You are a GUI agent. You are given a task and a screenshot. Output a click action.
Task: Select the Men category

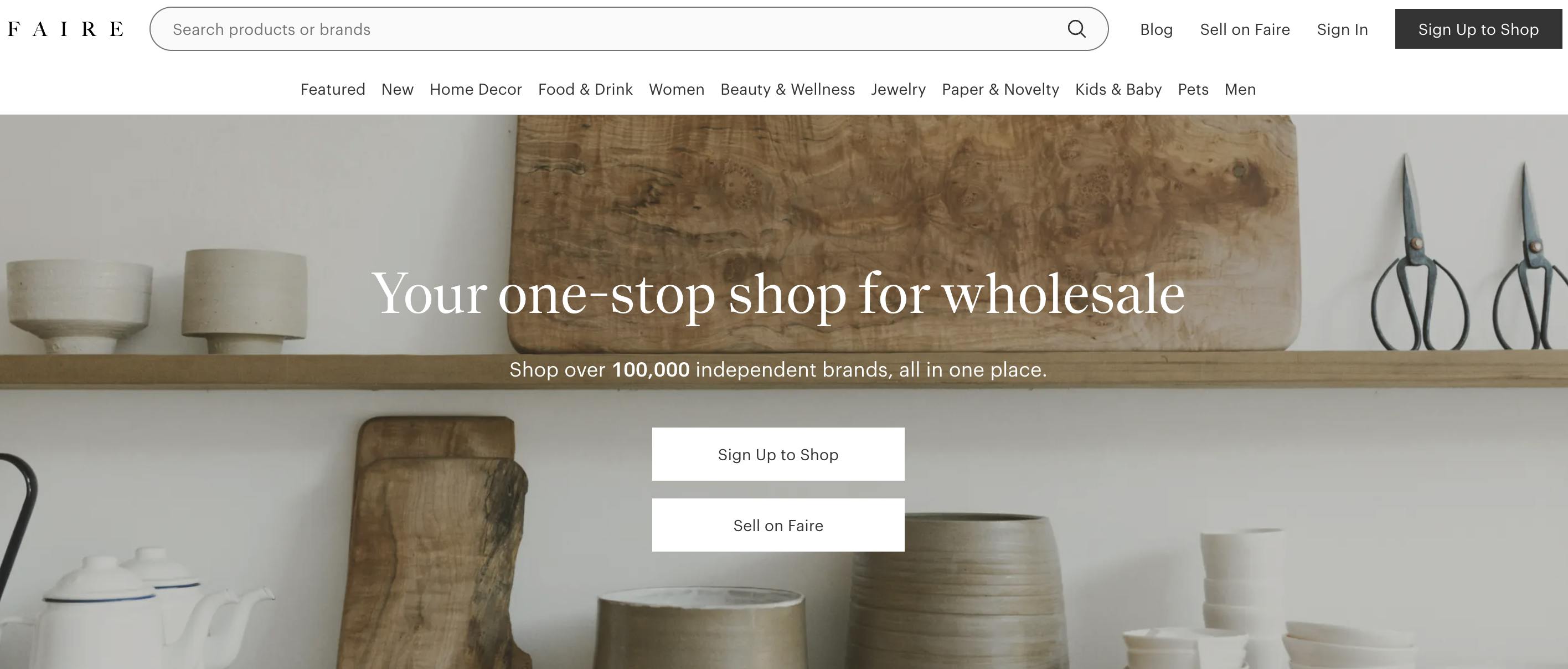pyautogui.click(x=1240, y=90)
